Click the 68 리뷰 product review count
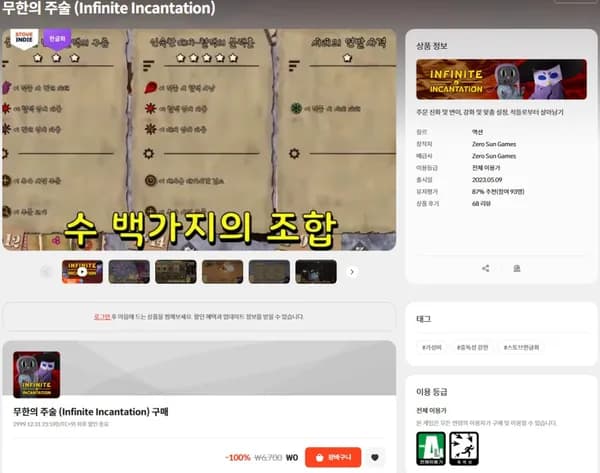 pos(481,204)
